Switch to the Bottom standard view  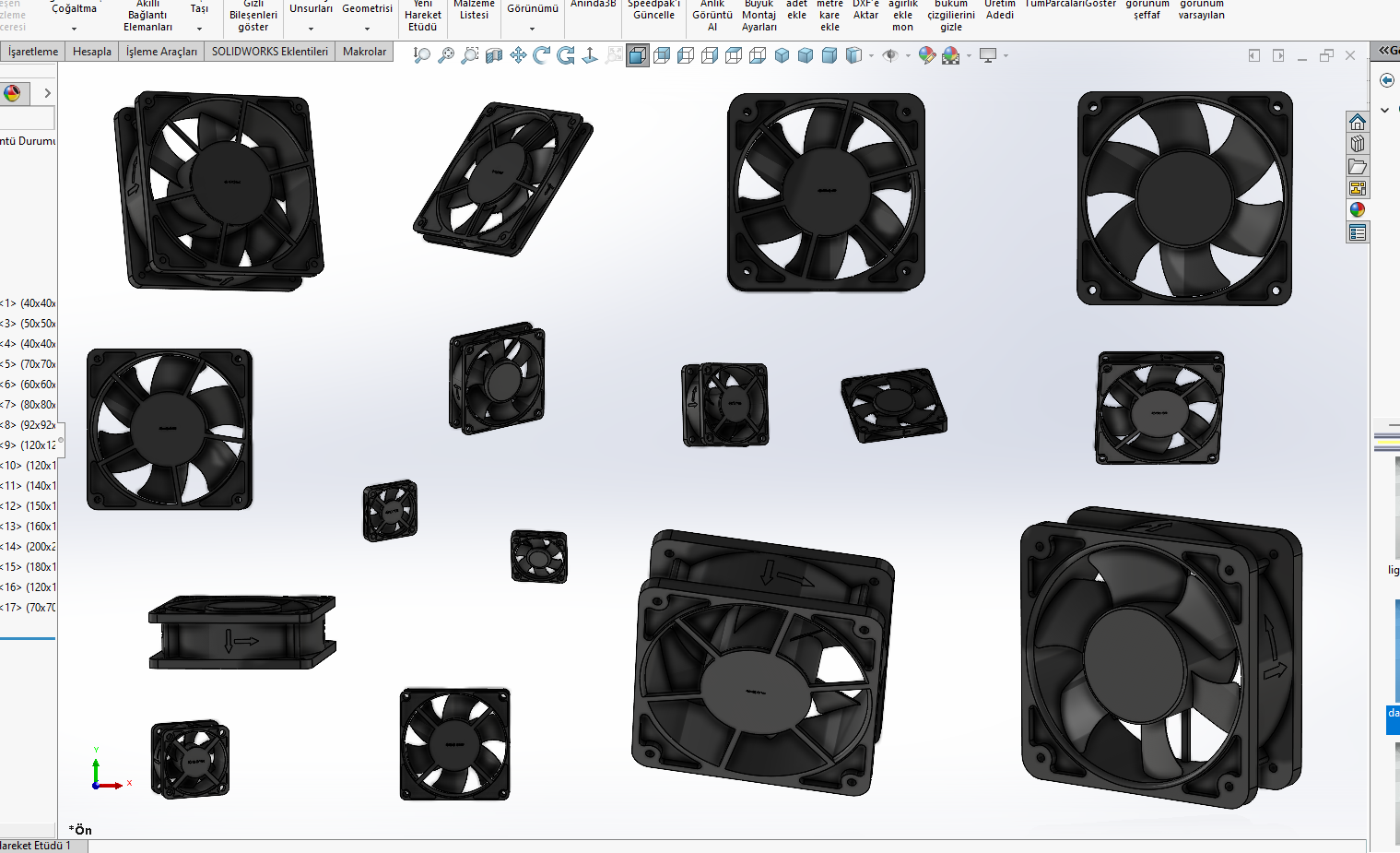pyautogui.click(x=758, y=55)
